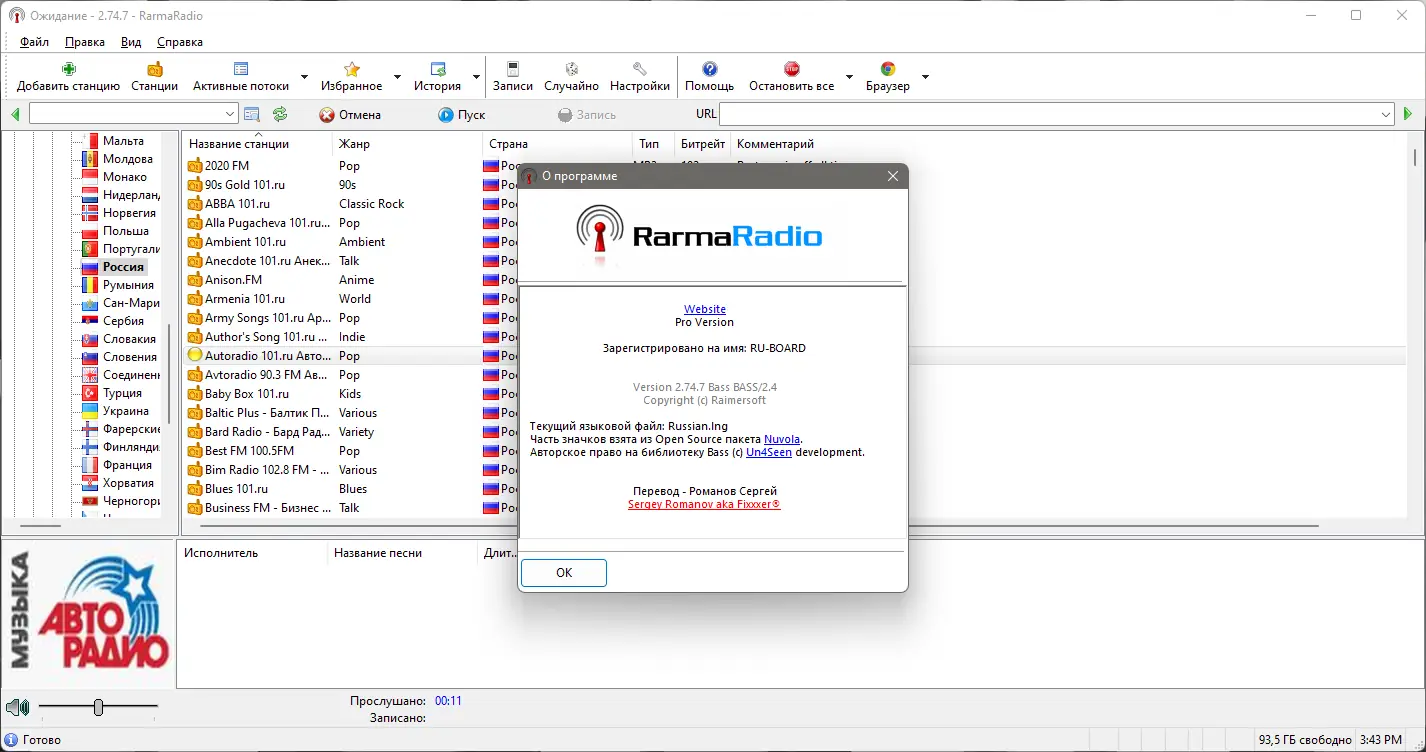The image size is (1426, 752).
Task: Open the Записи recordings icon
Action: point(513,69)
